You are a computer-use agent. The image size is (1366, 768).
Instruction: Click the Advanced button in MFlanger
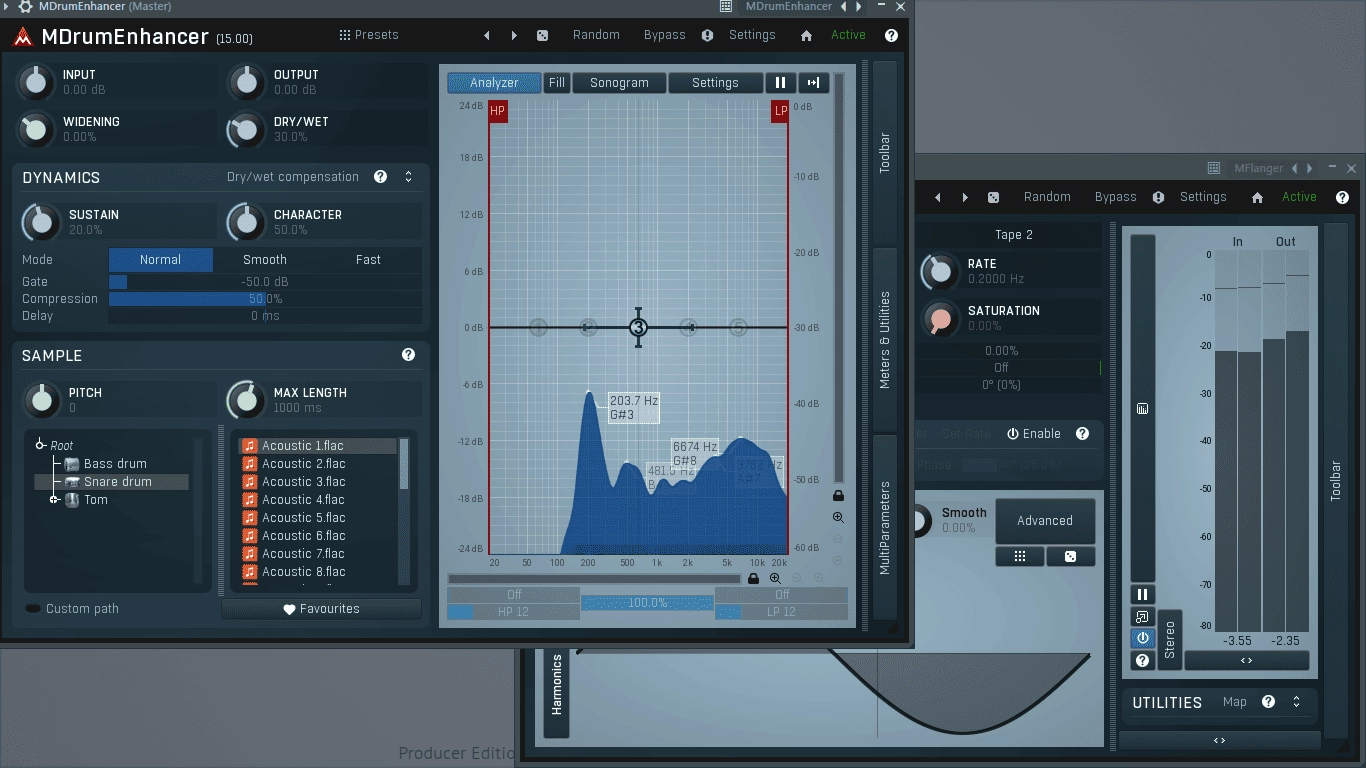click(x=1045, y=521)
